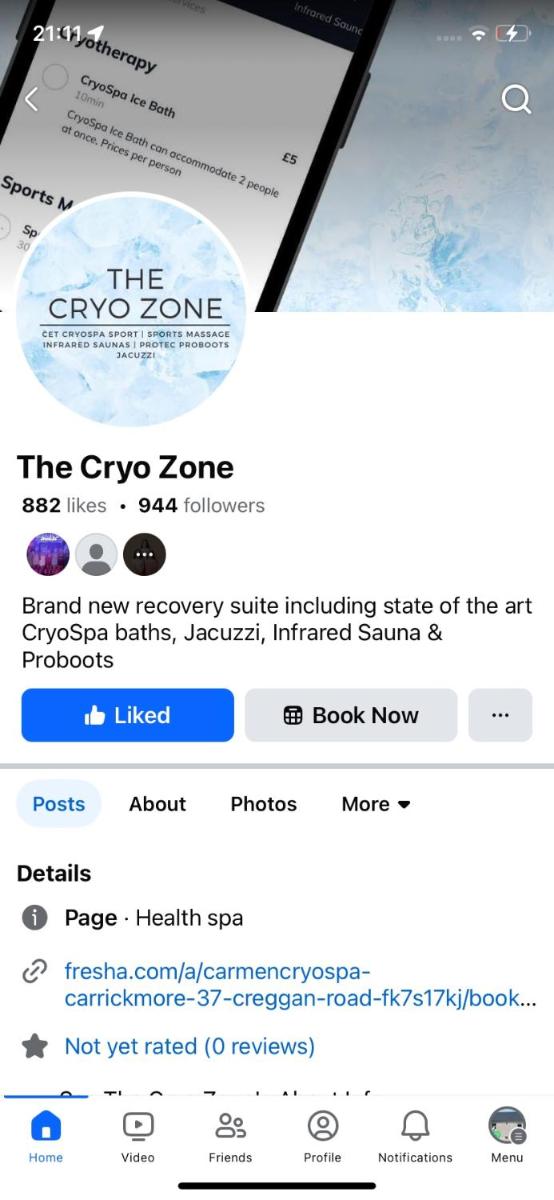
Task: Open the 944 followers count
Action: pos(201,505)
